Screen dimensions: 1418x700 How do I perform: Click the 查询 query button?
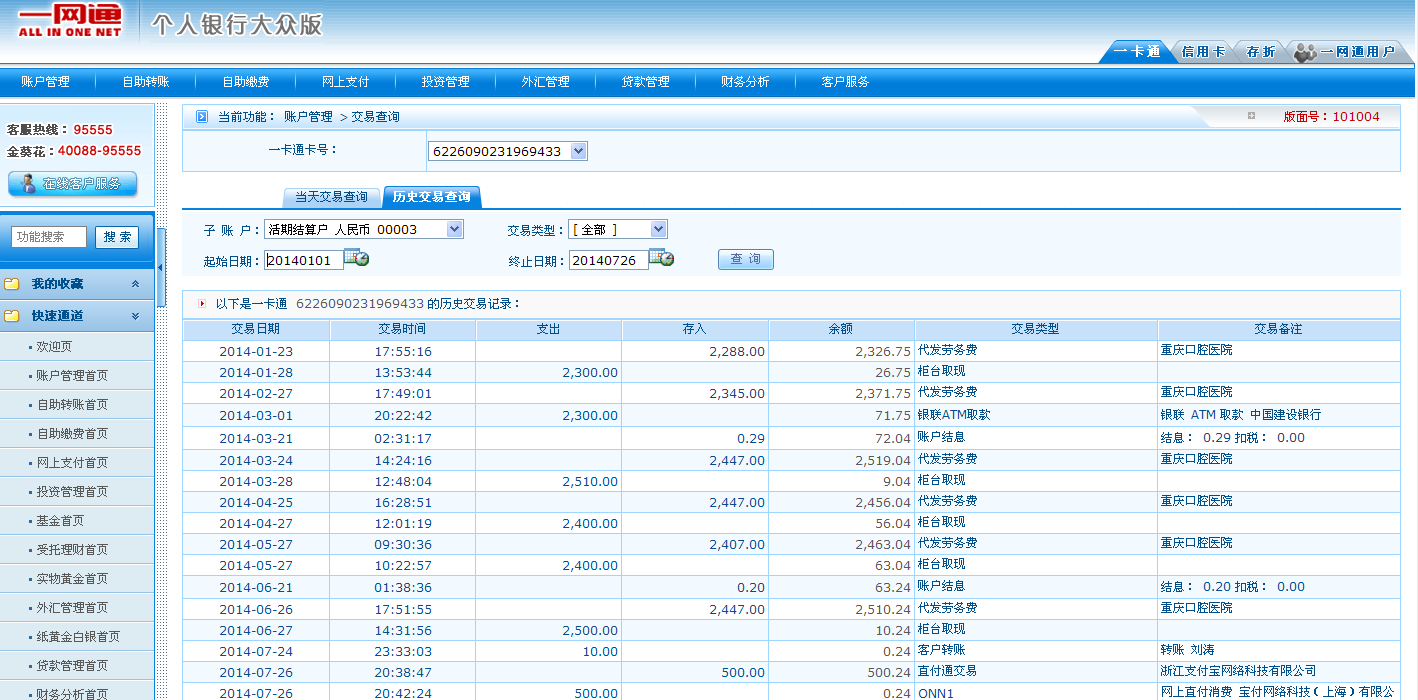point(745,259)
